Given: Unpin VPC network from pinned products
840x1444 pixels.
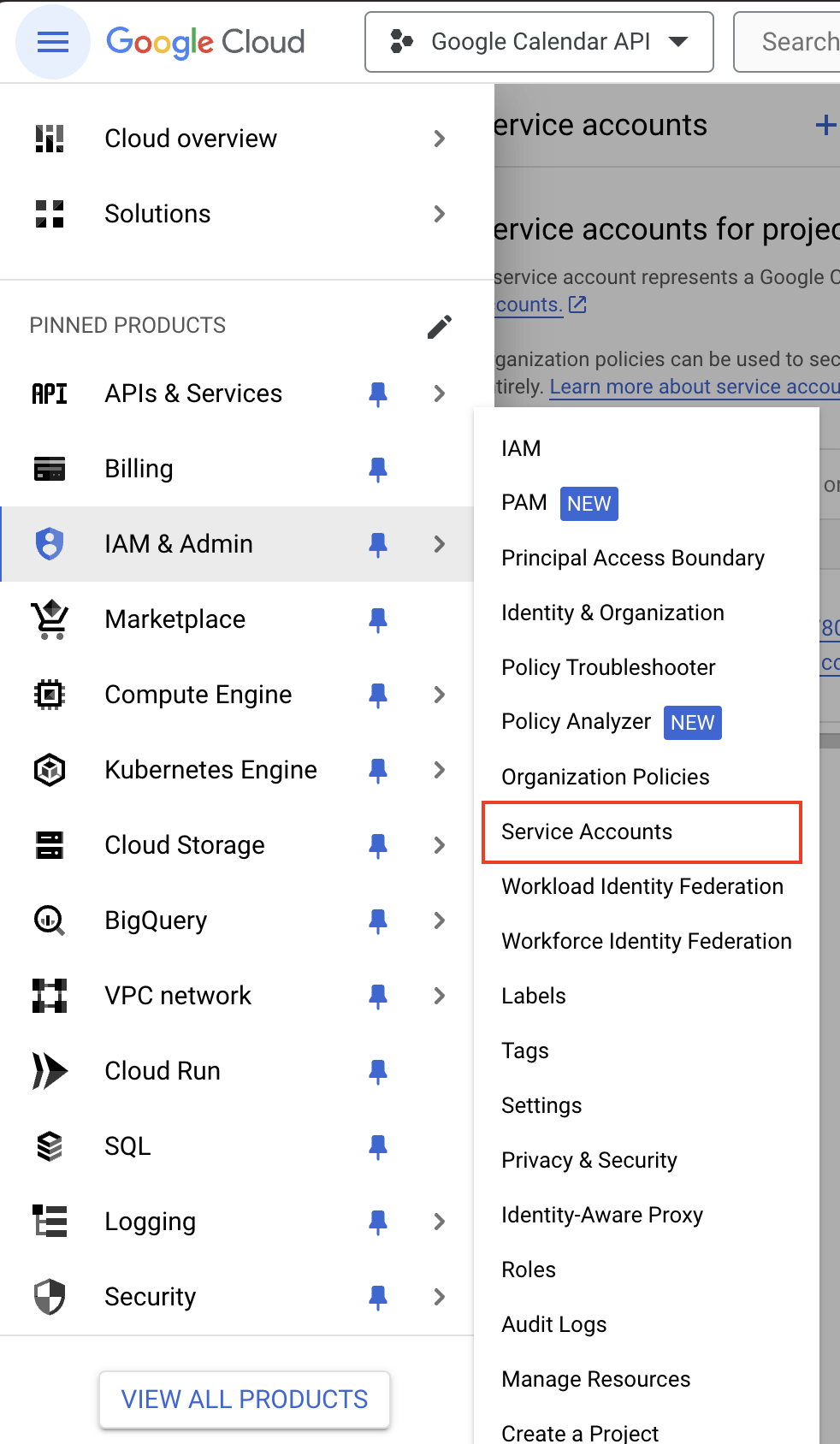Looking at the screenshot, I should point(378,996).
